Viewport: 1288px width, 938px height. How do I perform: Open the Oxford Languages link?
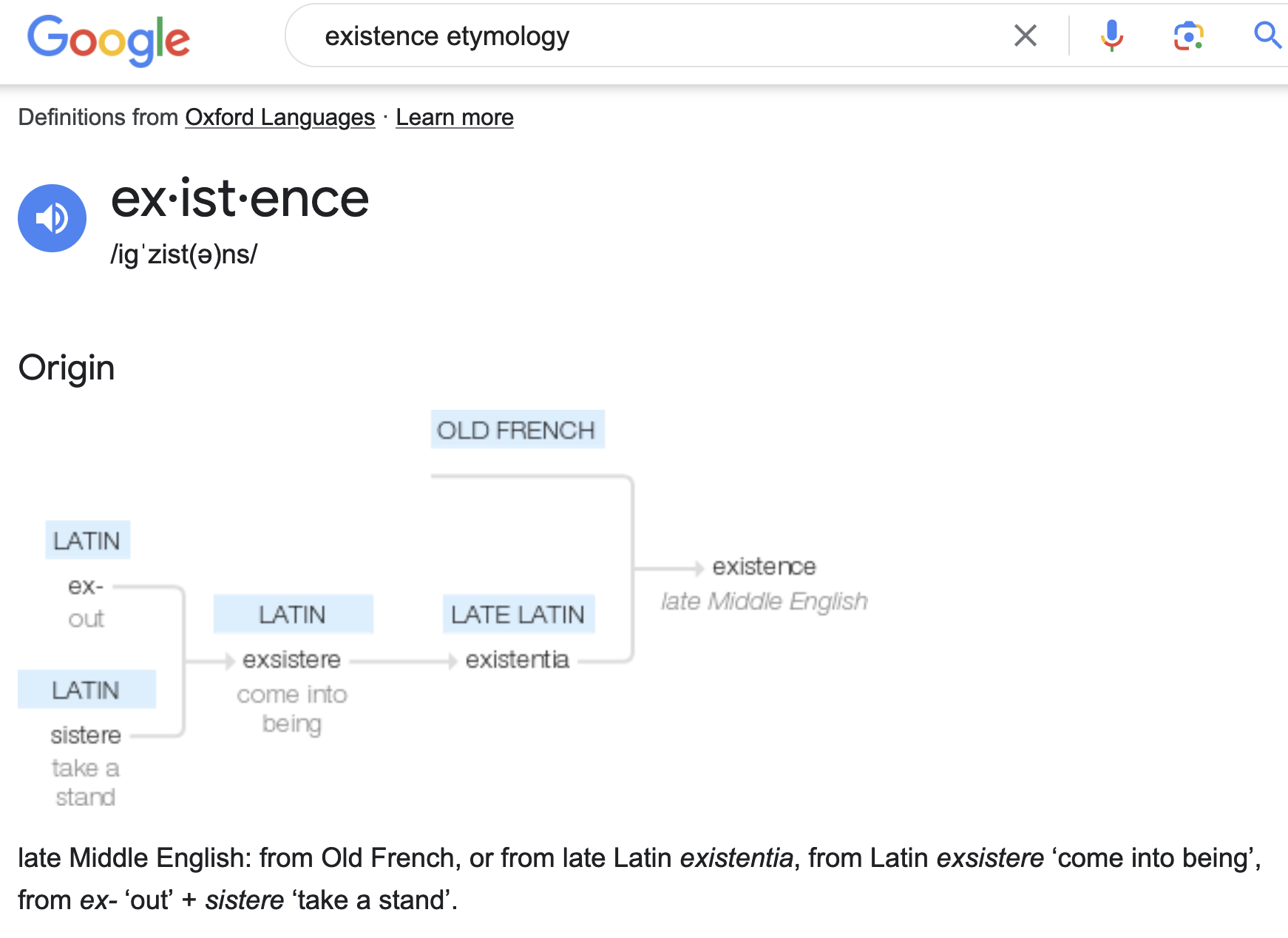pos(279,118)
